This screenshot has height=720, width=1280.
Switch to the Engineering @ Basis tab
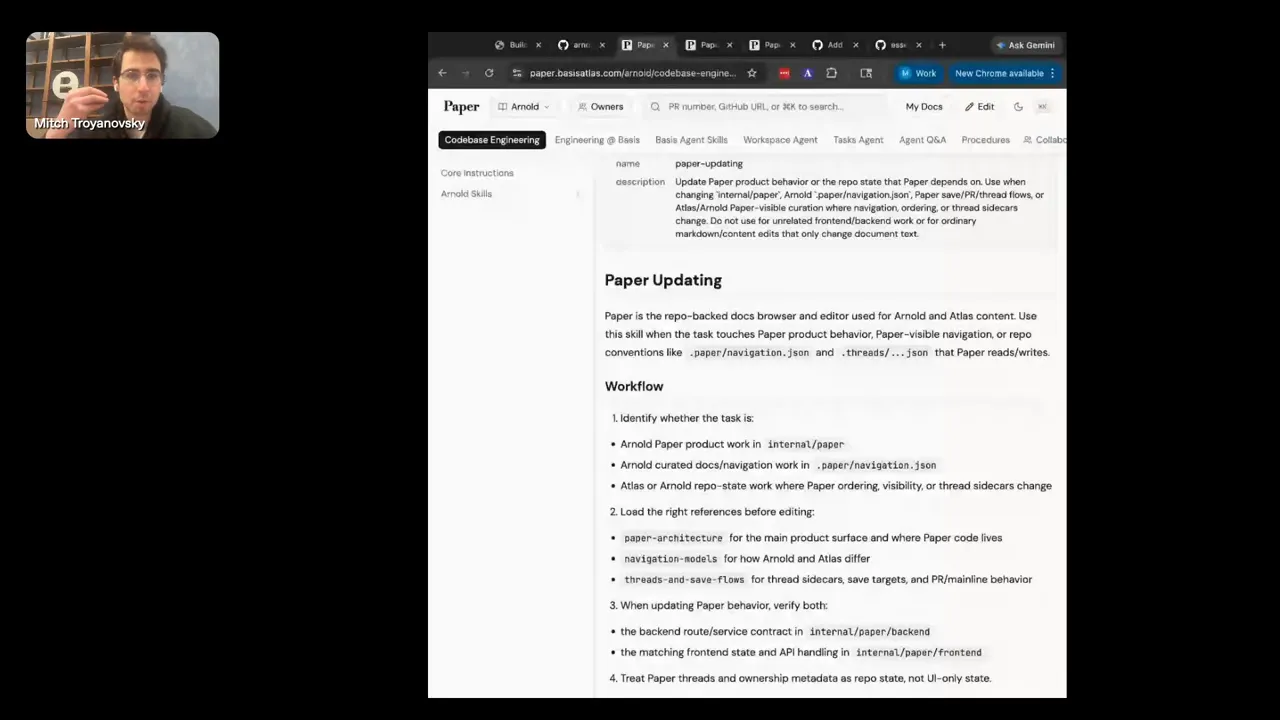click(597, 140)
